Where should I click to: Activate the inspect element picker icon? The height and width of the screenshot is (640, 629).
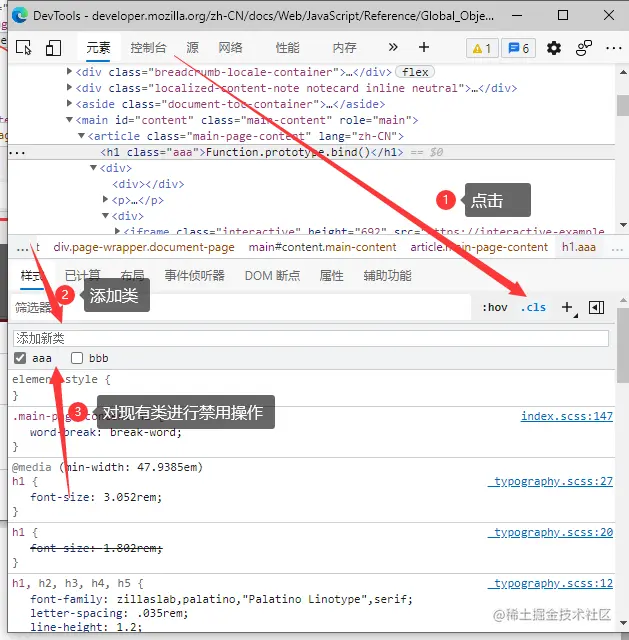pyautogui.click(x=24, y=48)
